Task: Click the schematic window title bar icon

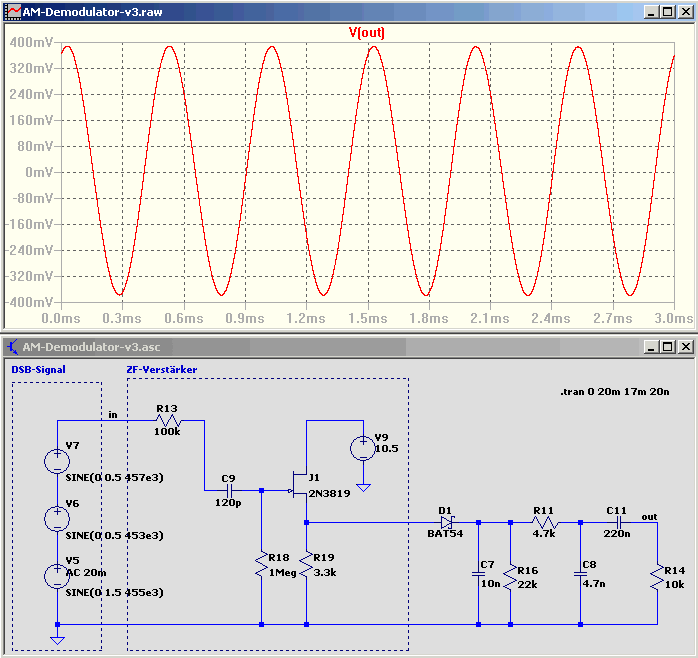Action: click(13, 347)
